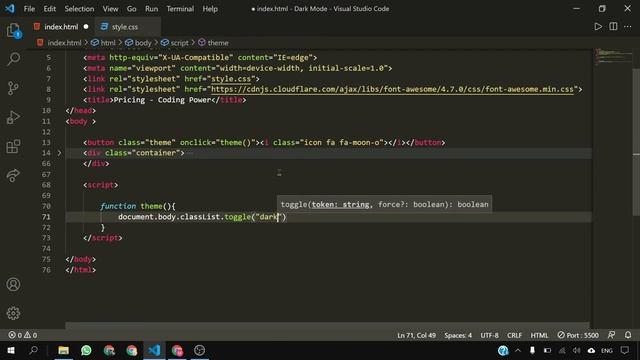Click the ENG language indicator in tray
640x360 pixels.
pos(607,350)
